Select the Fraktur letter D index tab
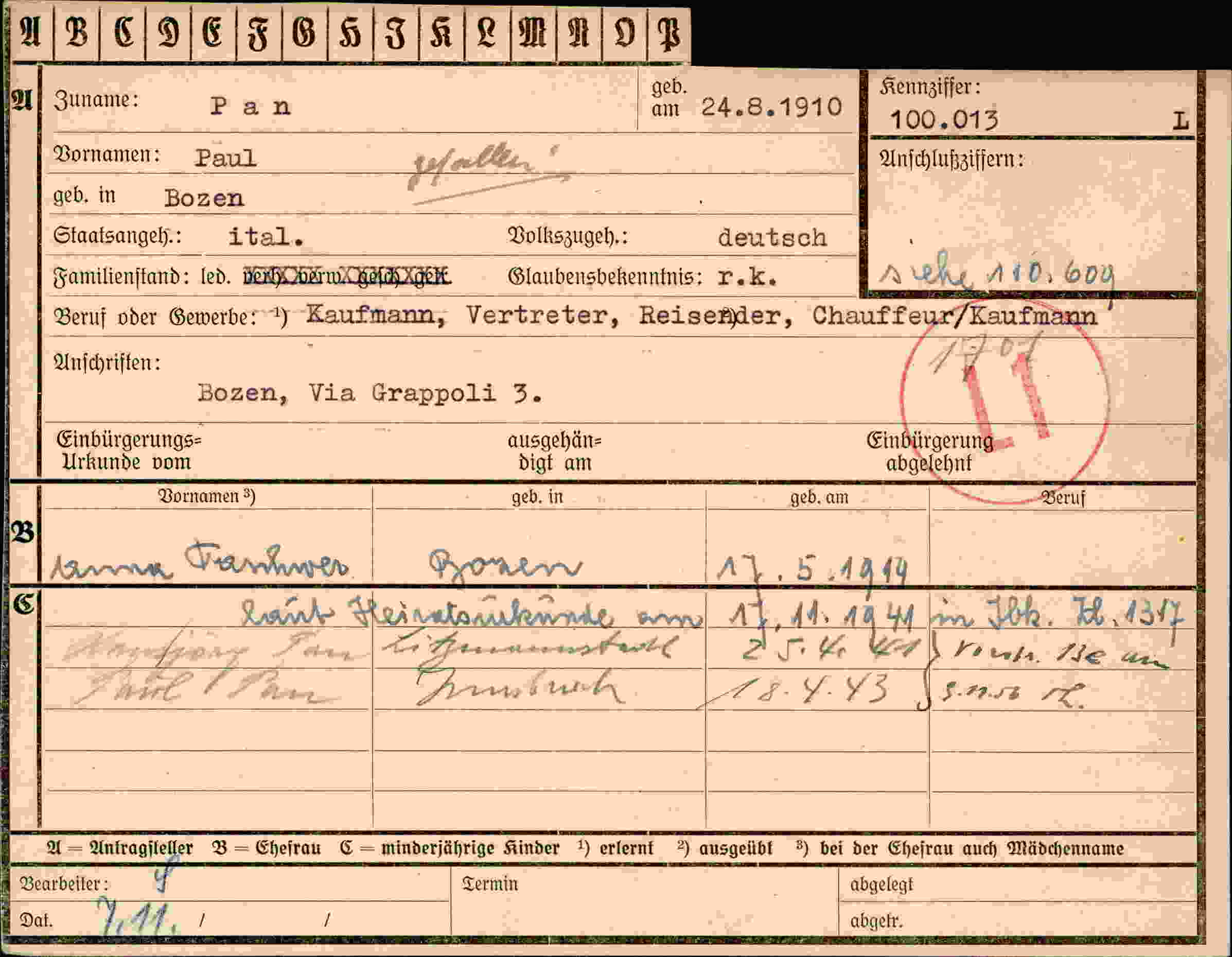 coord(168,33)
